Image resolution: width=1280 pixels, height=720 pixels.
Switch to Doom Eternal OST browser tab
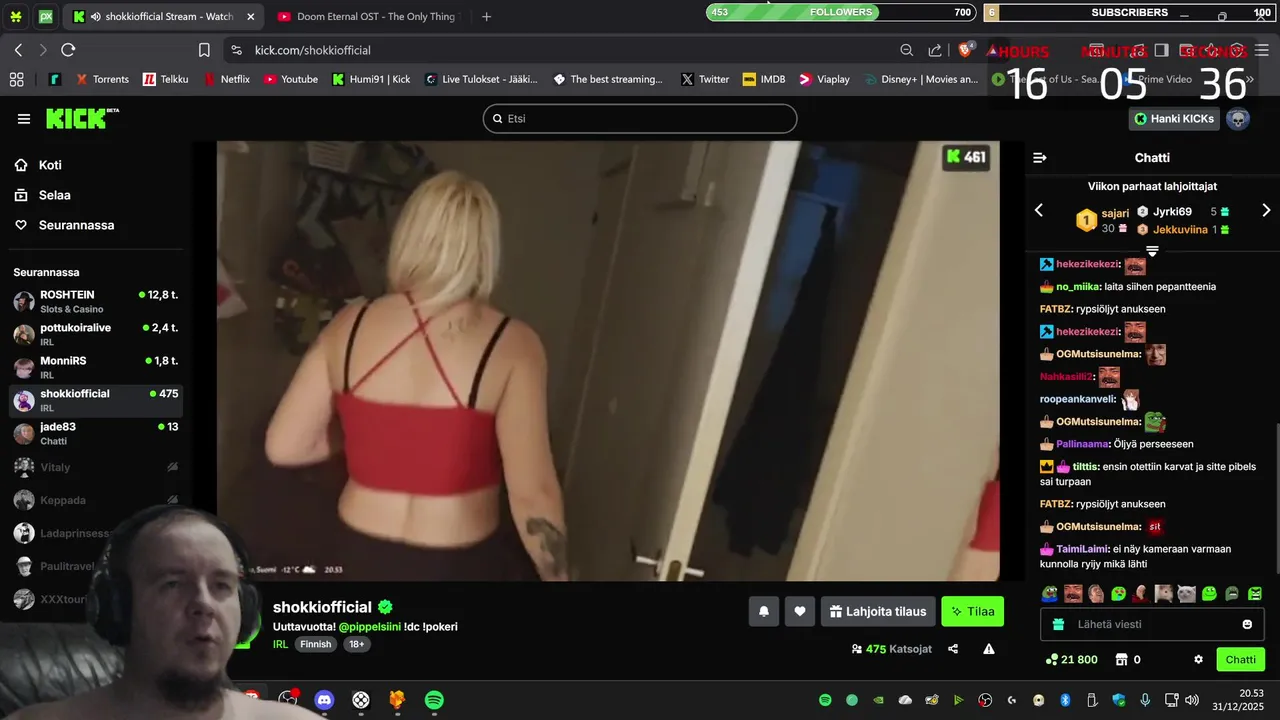(366, 17)
